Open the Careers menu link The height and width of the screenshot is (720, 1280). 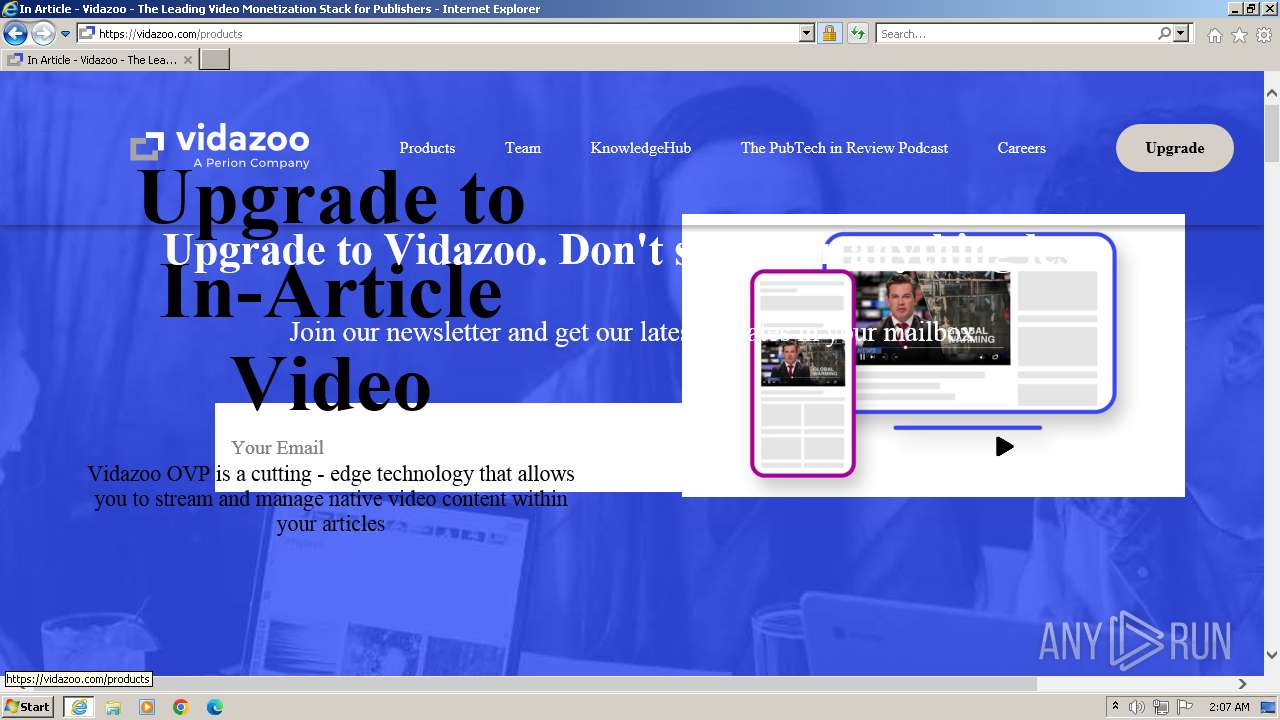(1021, 148)
